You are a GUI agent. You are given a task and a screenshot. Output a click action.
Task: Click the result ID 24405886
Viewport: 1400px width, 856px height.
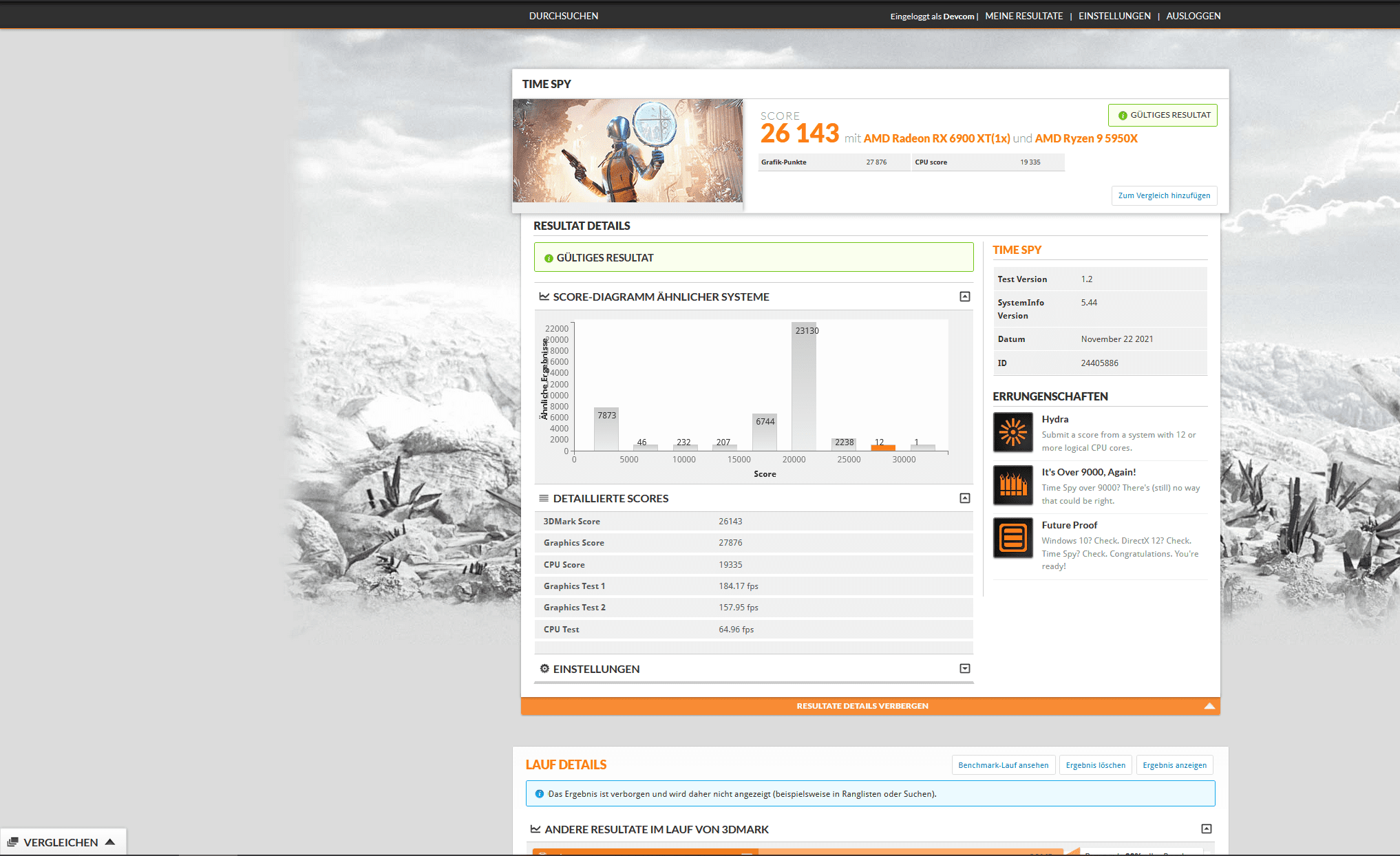(1099, 363)
